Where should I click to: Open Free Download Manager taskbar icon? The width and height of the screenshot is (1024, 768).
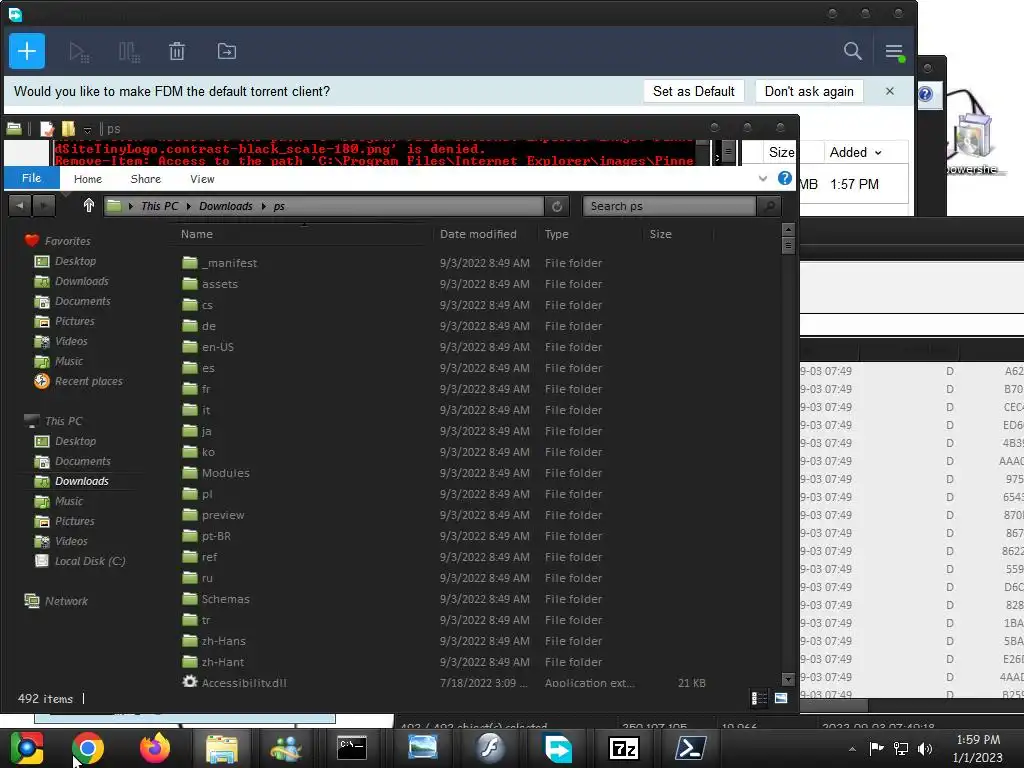[557, 748]
